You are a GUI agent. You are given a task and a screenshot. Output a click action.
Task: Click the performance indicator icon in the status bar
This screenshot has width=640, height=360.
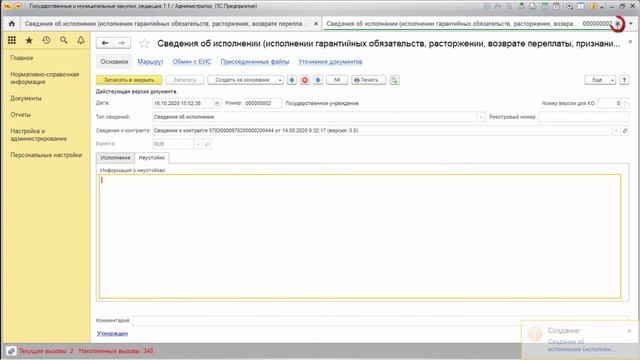click(11, 351)
